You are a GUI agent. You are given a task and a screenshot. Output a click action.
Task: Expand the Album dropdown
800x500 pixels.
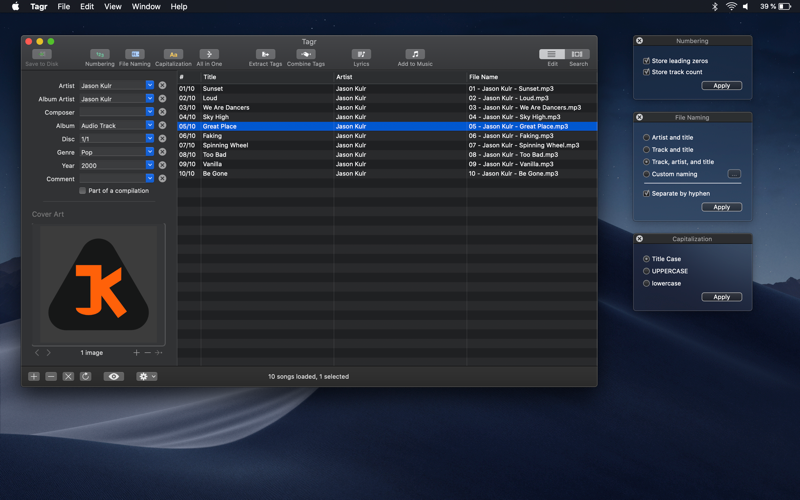[149, 125]
